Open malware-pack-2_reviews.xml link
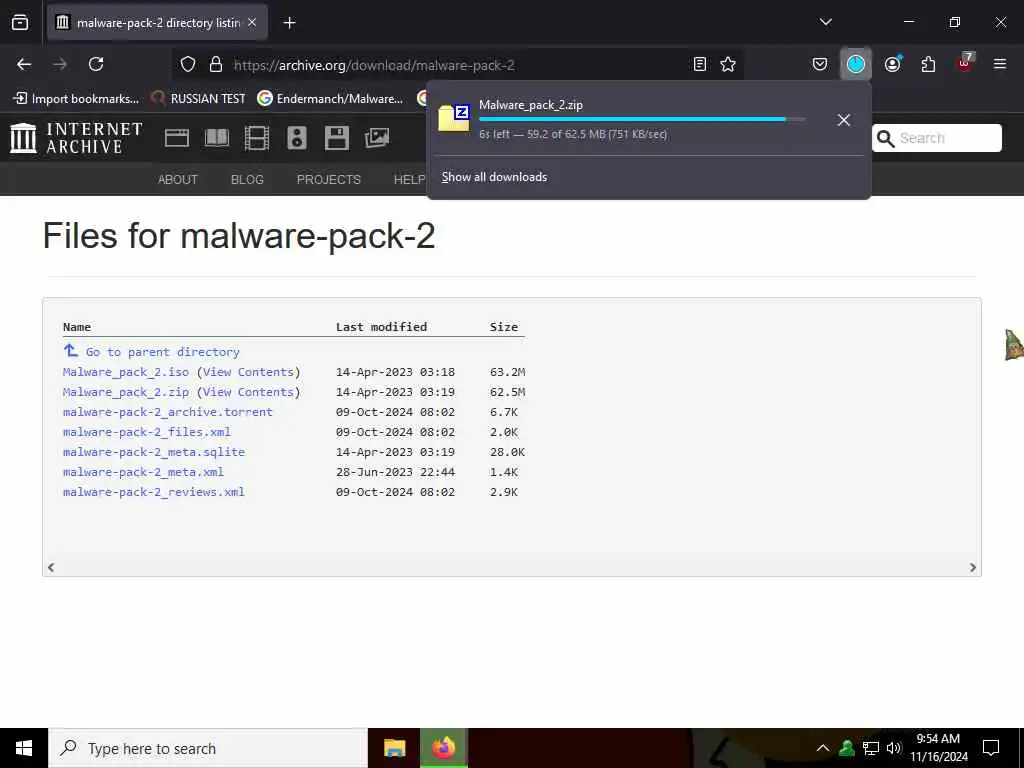 click(154, 492)
